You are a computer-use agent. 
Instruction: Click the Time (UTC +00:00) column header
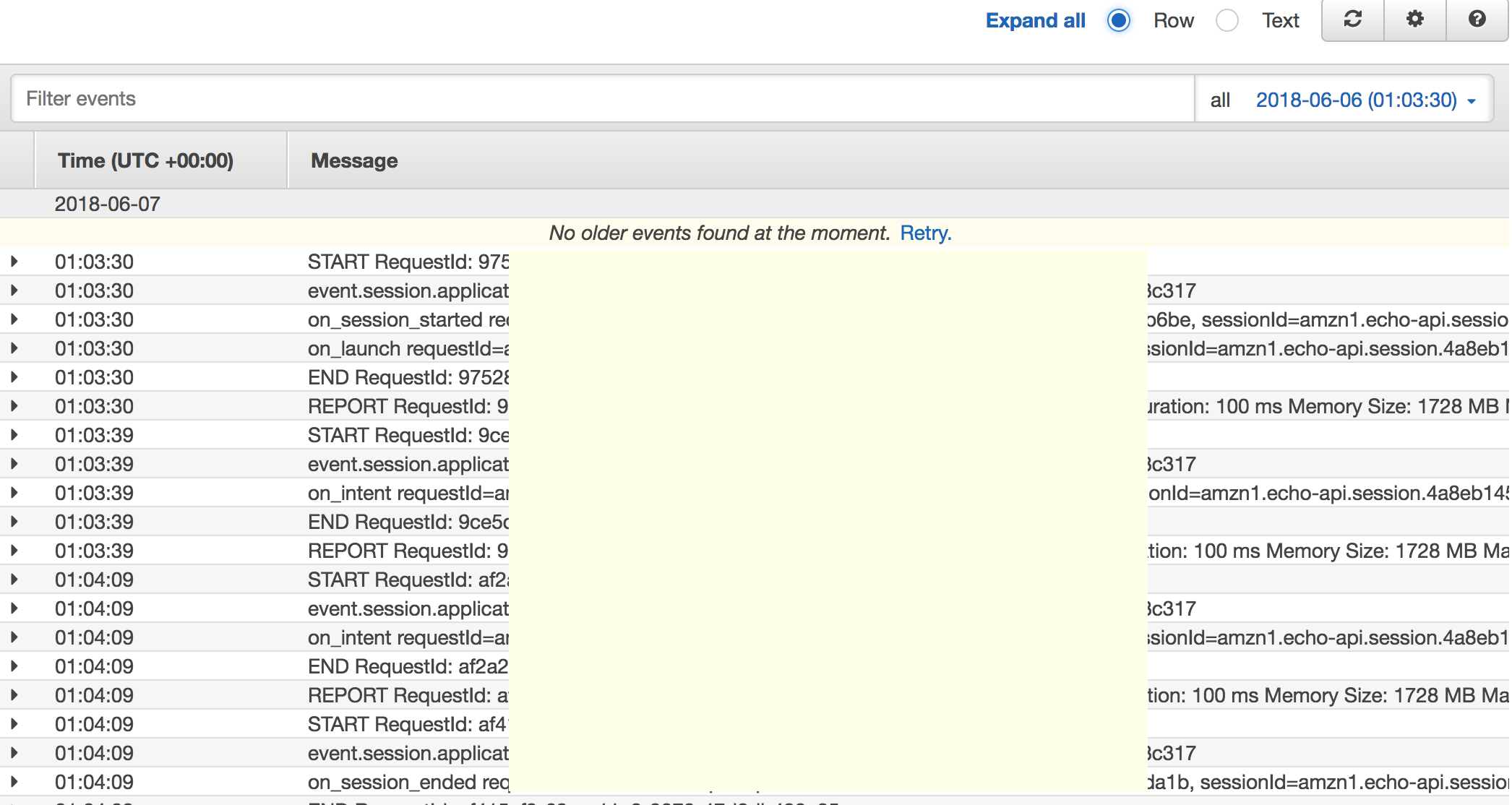click(x=145, y=160)
